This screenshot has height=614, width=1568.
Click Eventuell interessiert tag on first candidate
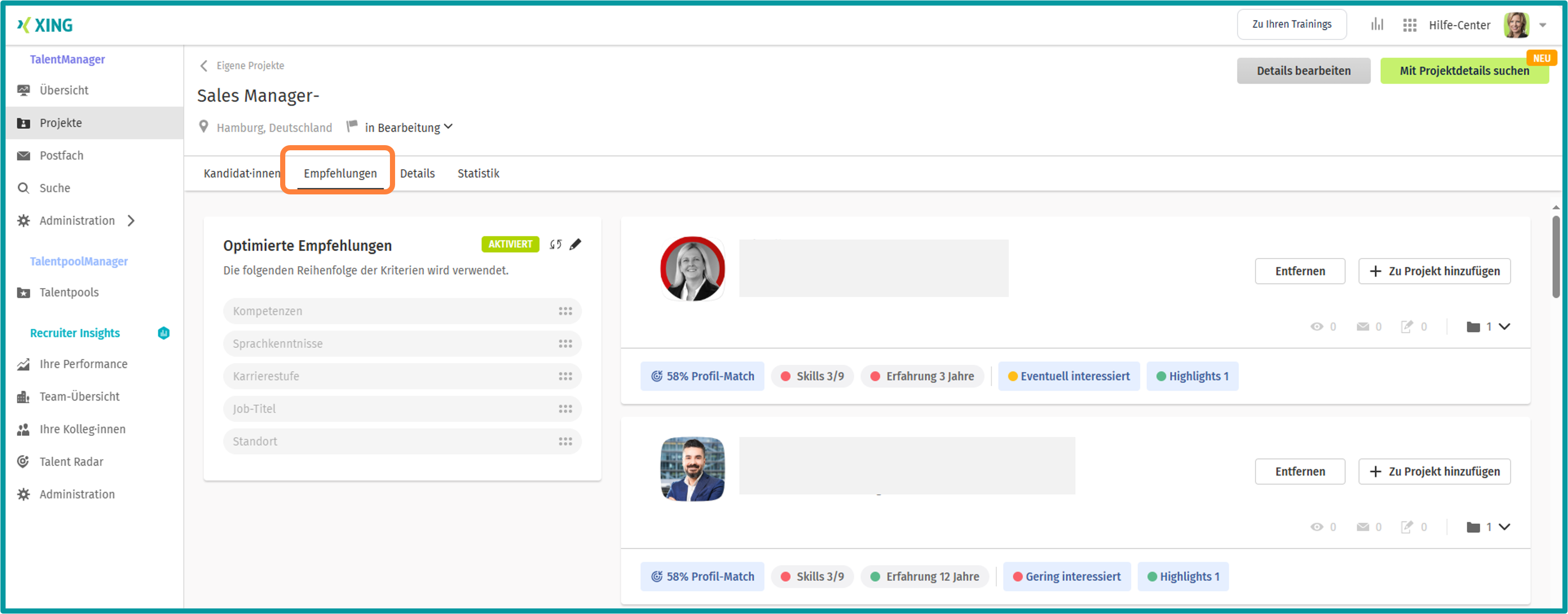[1068, 376]
